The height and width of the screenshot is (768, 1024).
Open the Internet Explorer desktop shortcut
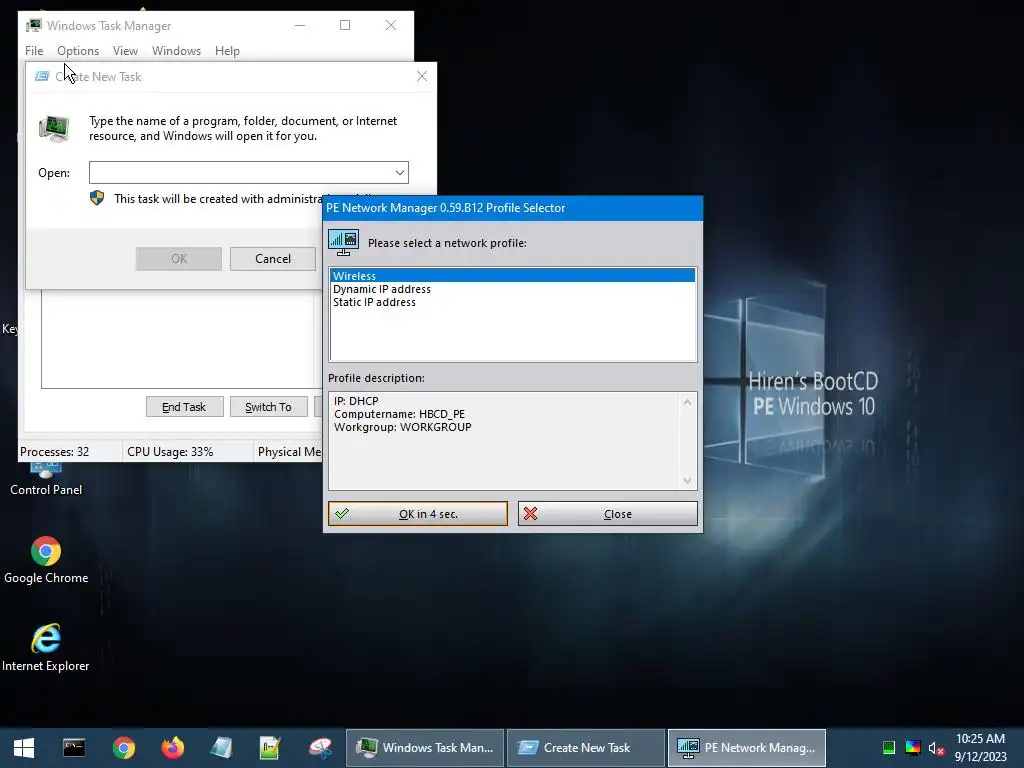[x=46, y=648]
